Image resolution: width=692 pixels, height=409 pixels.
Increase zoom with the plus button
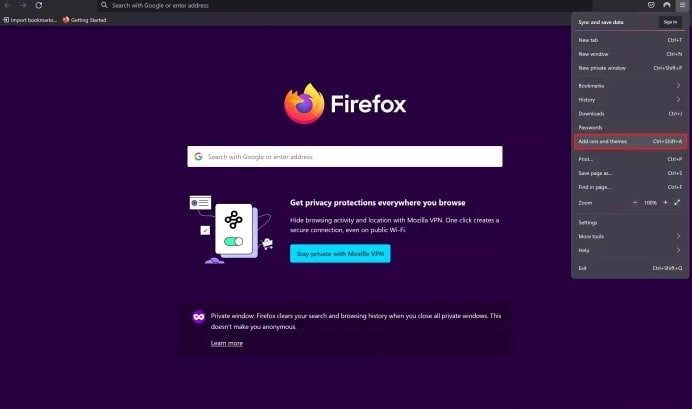[x=665, y=203]
